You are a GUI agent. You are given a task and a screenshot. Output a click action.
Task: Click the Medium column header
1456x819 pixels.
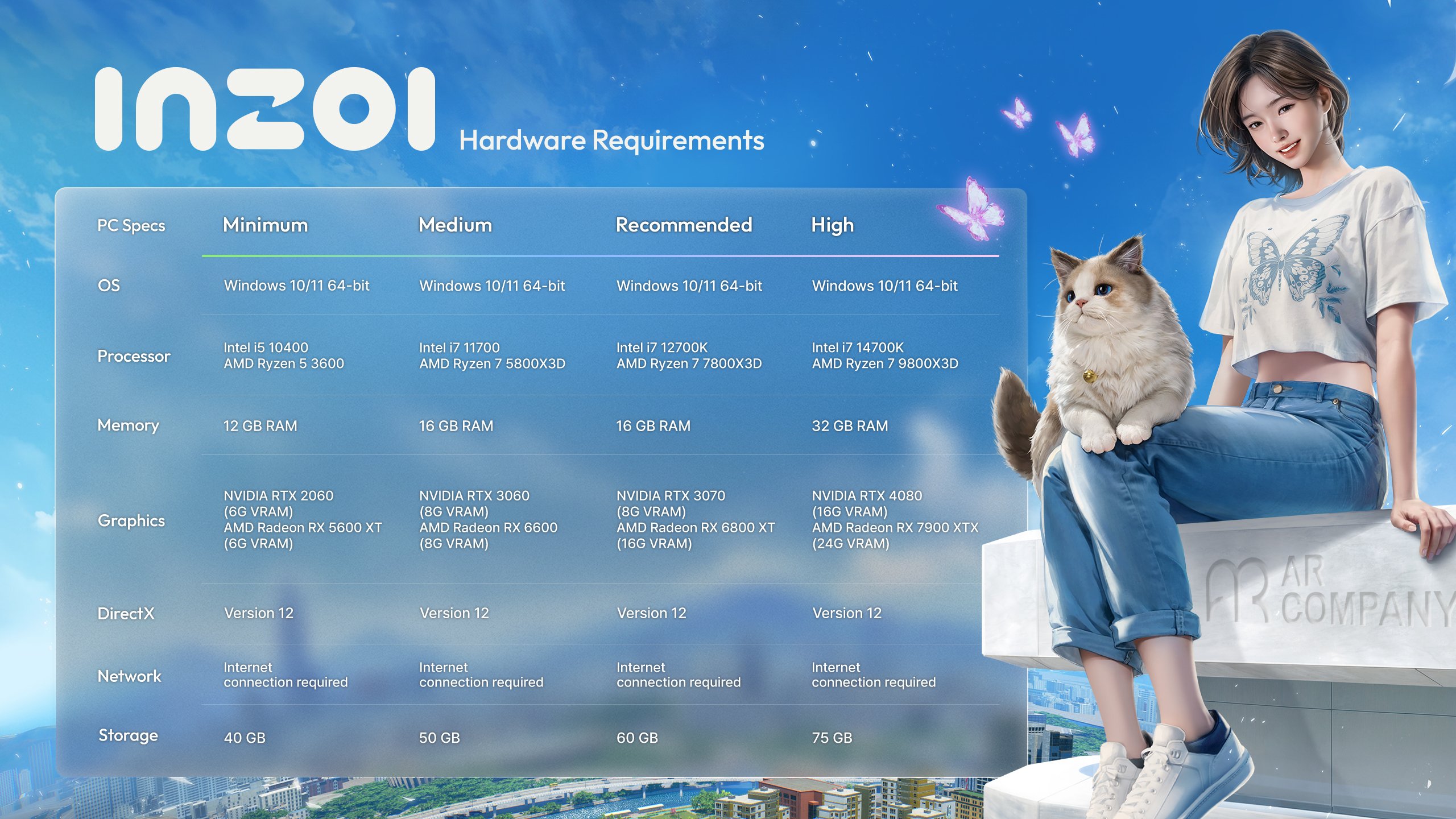(455, 225)
